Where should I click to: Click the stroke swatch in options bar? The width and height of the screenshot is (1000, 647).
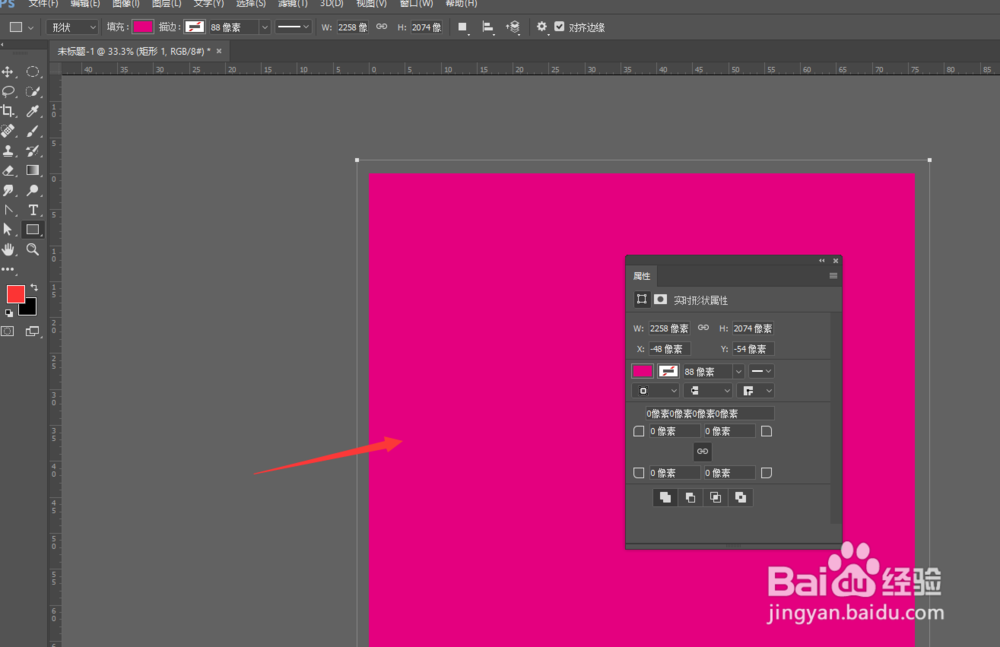pos(195,27)
